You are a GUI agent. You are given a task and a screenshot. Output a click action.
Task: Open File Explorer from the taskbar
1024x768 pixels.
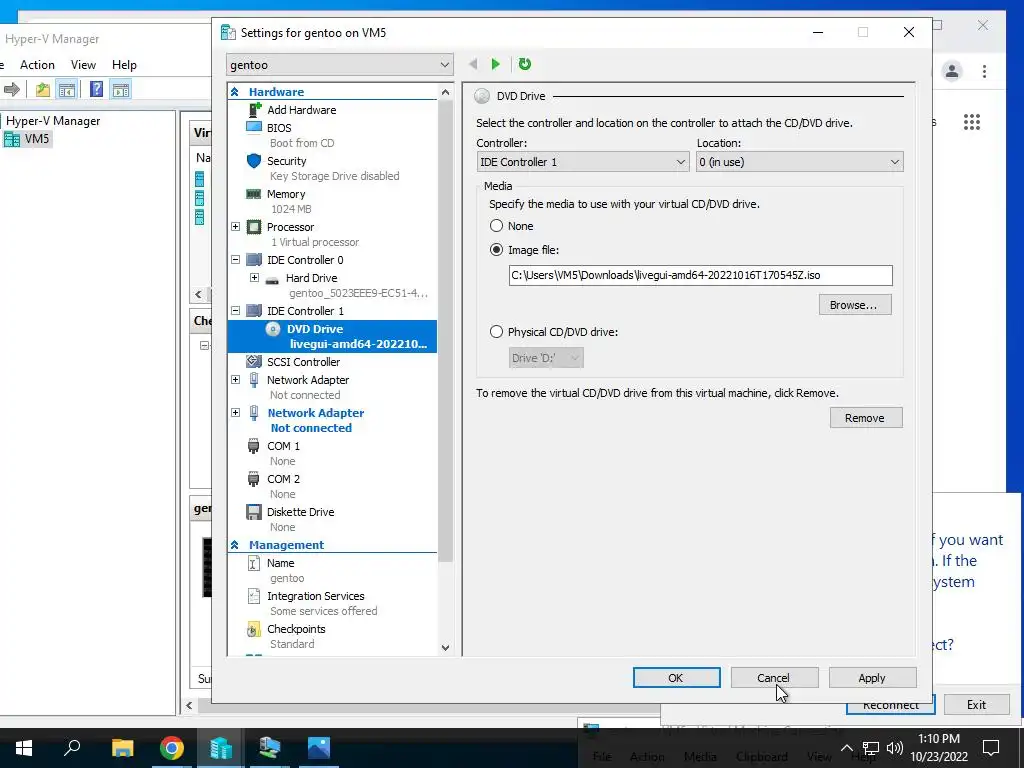[x=122, y=748]
